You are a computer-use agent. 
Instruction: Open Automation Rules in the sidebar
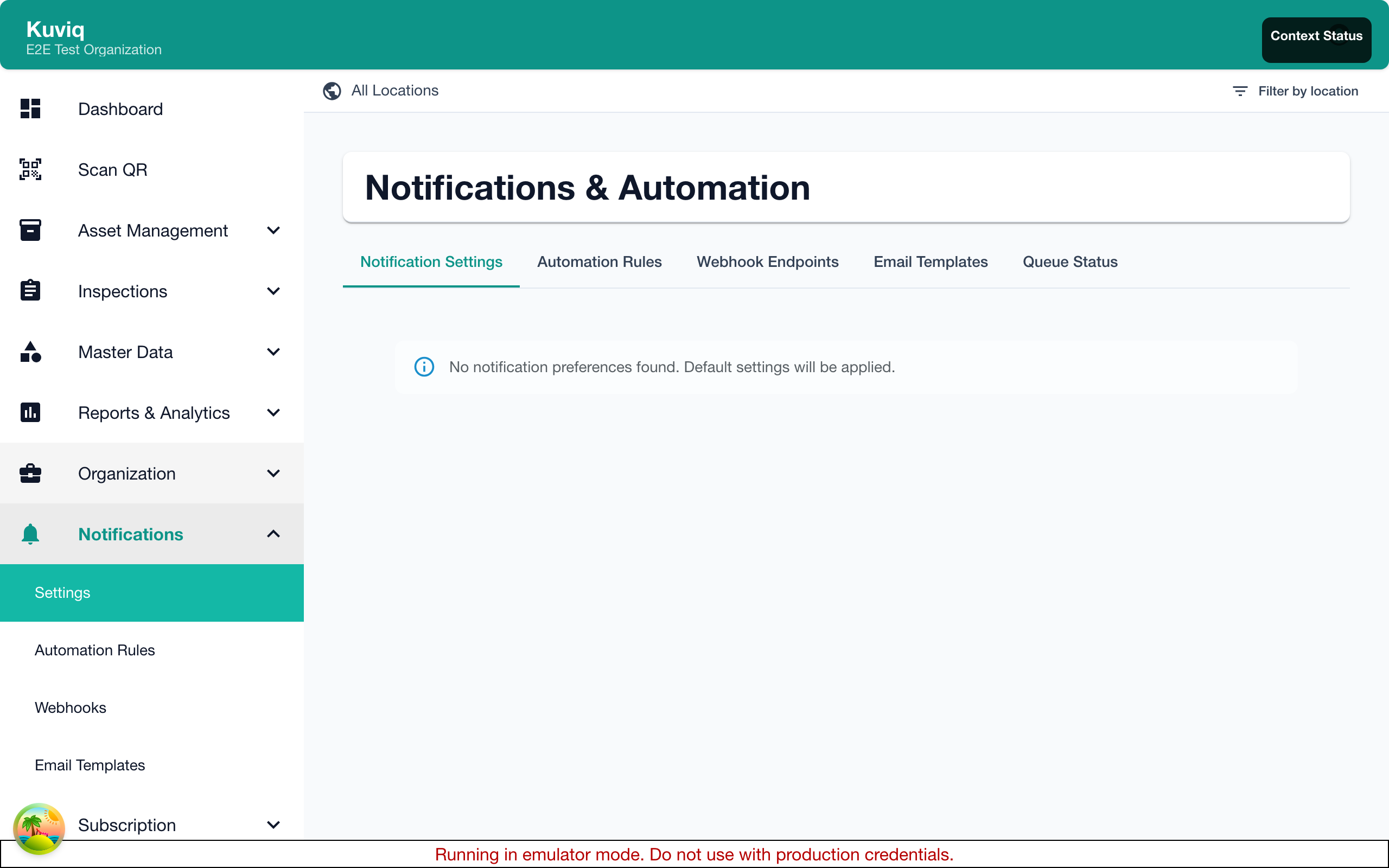(151, 650)
